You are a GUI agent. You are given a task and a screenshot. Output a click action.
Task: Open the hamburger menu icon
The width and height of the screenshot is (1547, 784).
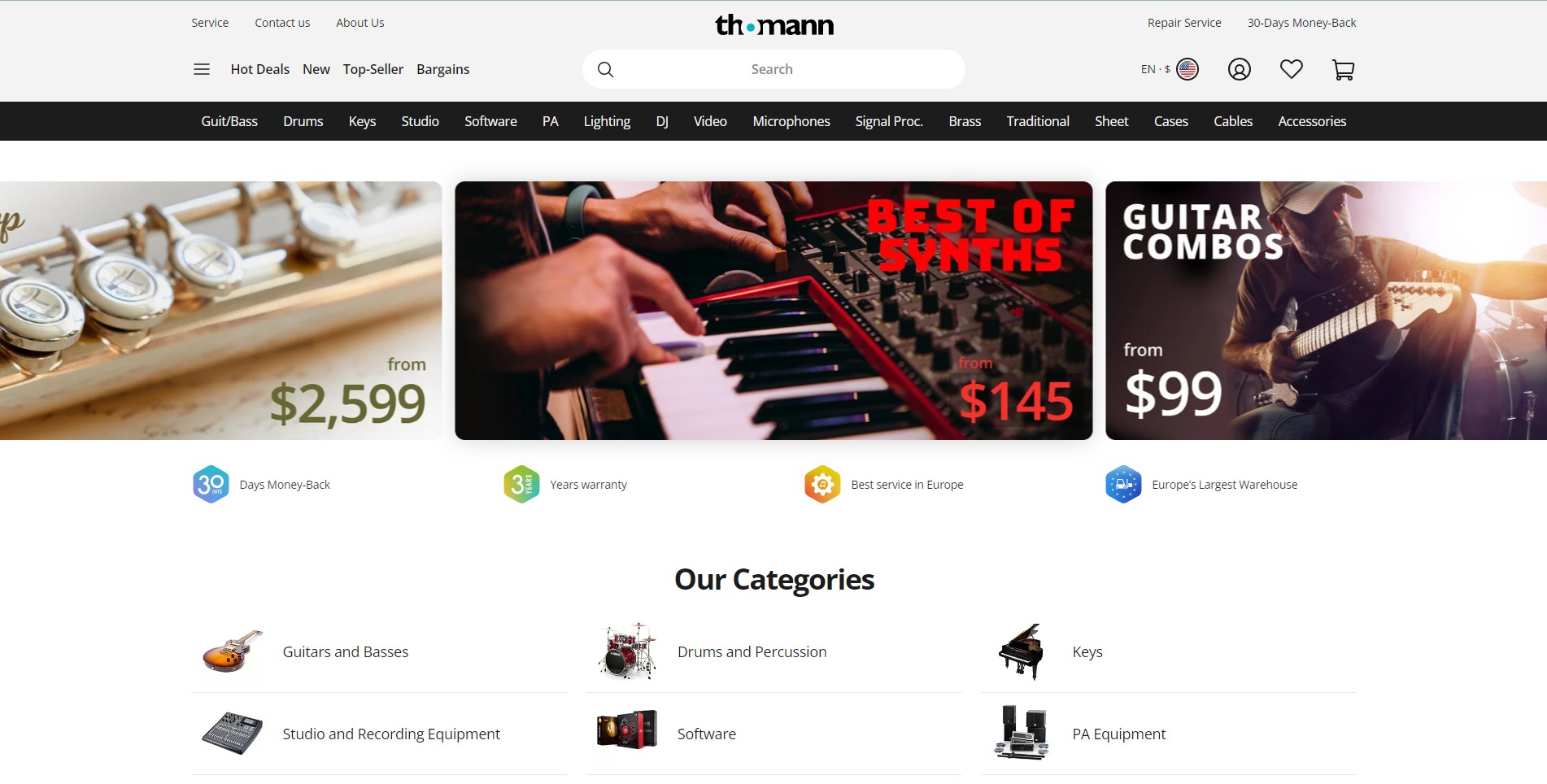202,69
